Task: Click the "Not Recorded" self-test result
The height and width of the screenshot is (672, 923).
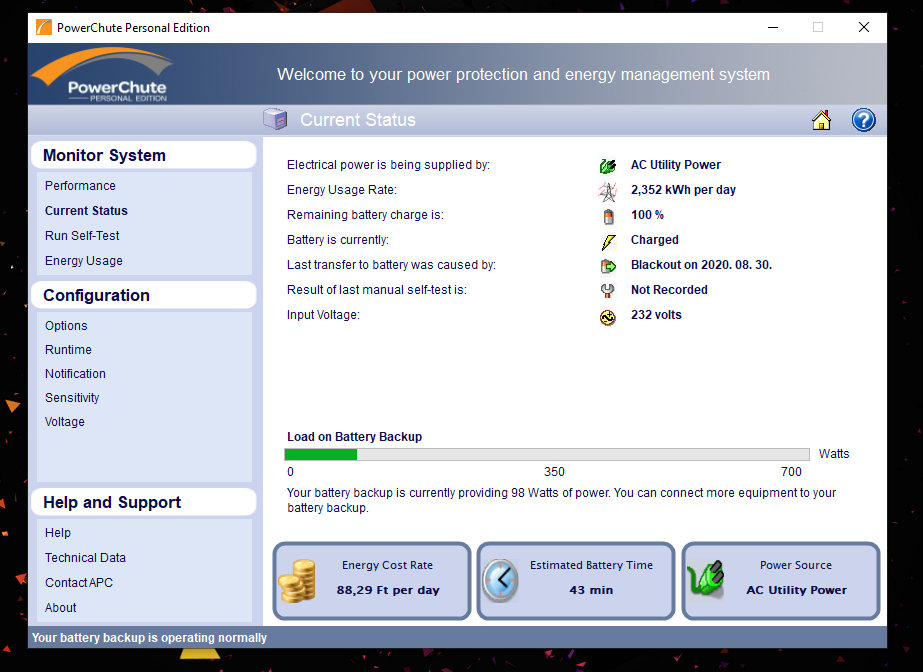Action: [x=669, y=290]
